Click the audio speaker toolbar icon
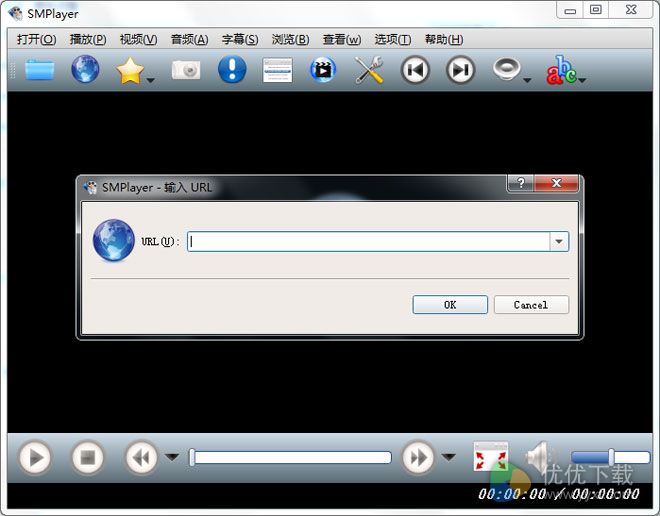Image resolution: width=660 pixels, height=516 pixels. coord(506,69)
